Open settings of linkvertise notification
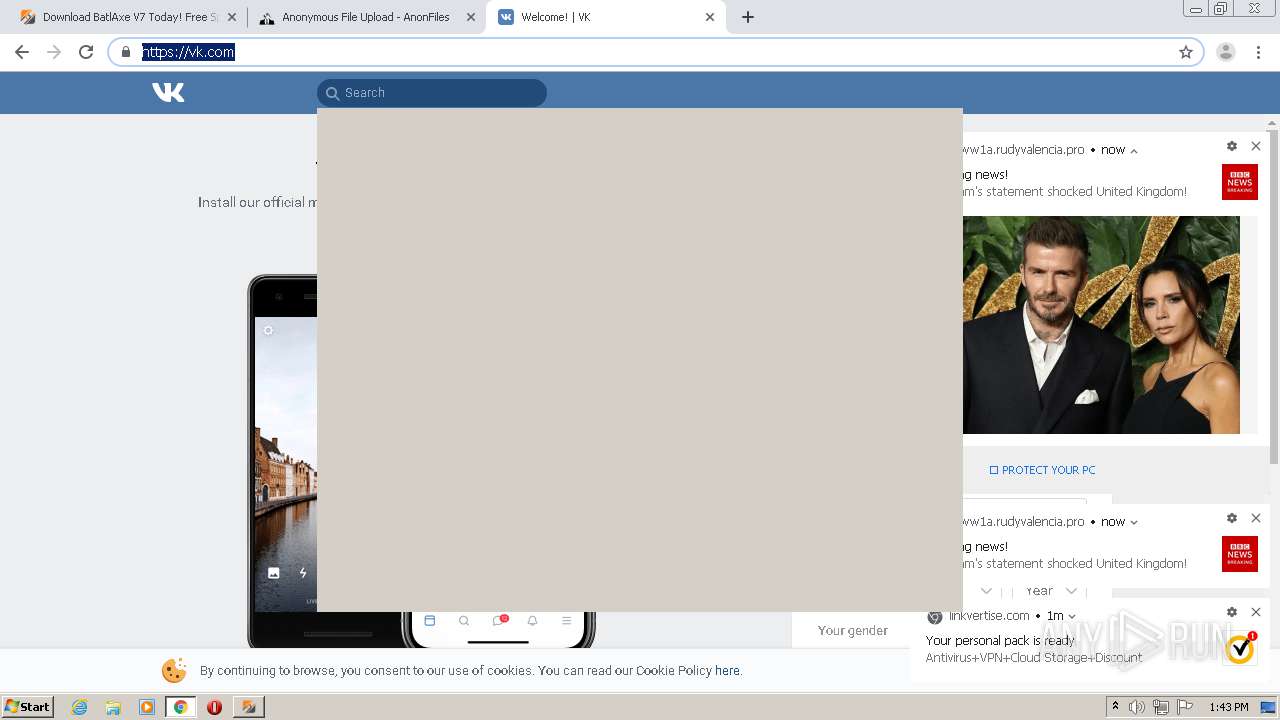This screenshot has width=1280, height=720. point(1232,612)
